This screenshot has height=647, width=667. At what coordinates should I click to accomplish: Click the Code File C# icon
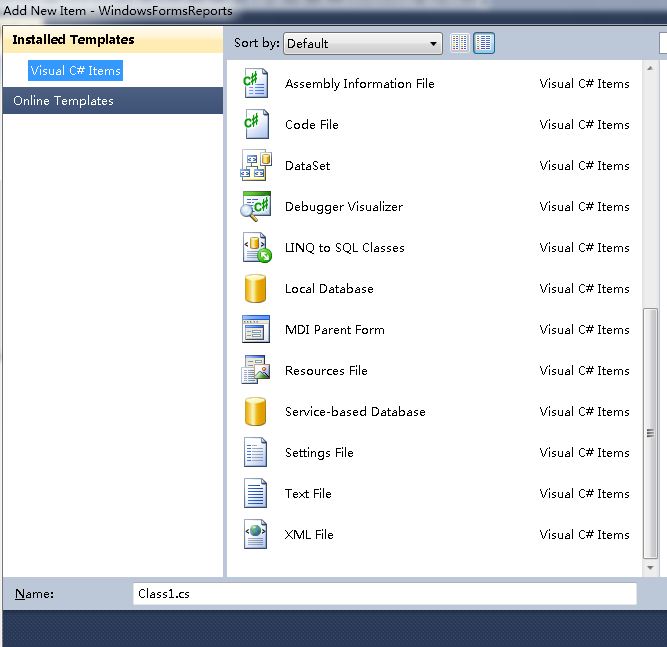click(x=256, y=124)
